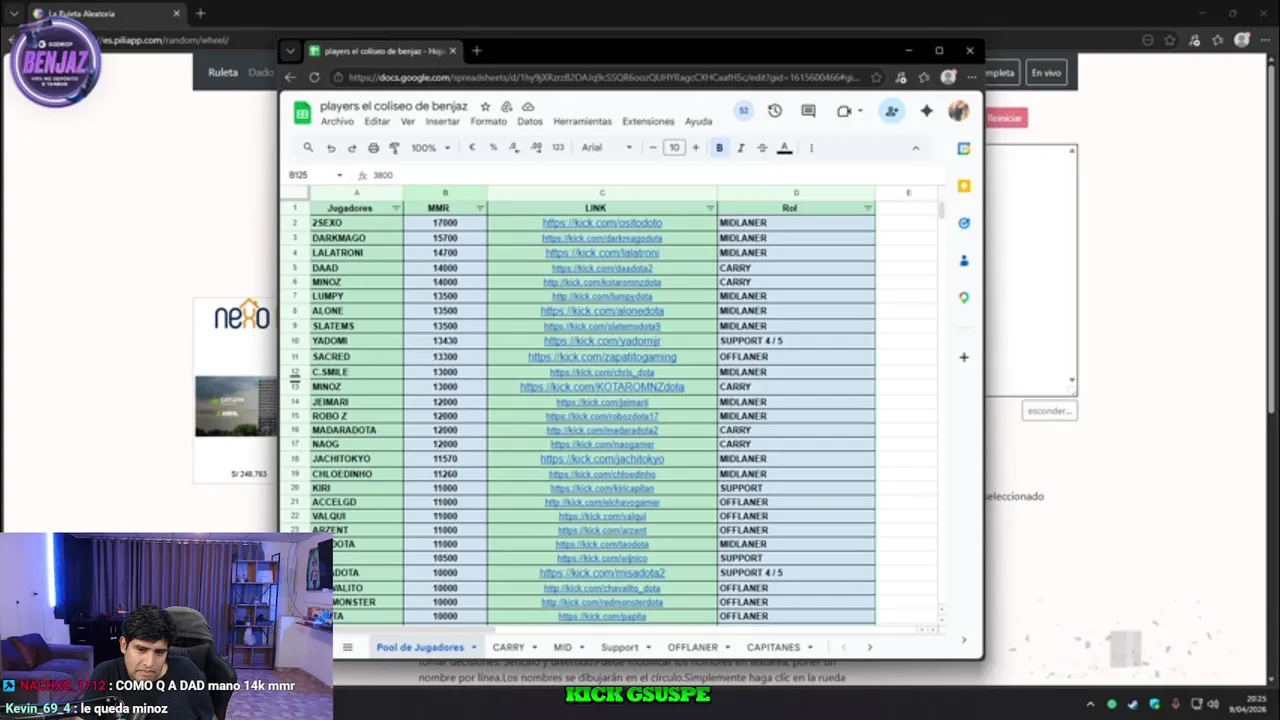The width and height of the screenshot is (1280, 720).
Task: Click the font size field
Action: [674, 147]
